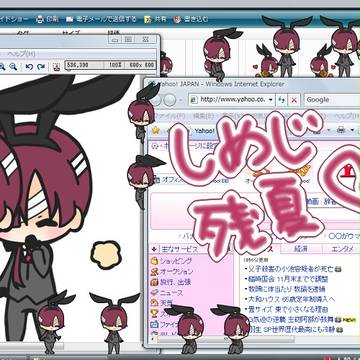The width and height of the screenshot is (360, 360).
Task: Click the printer icon on IE command bar
Action: click(x=340, y=130)
